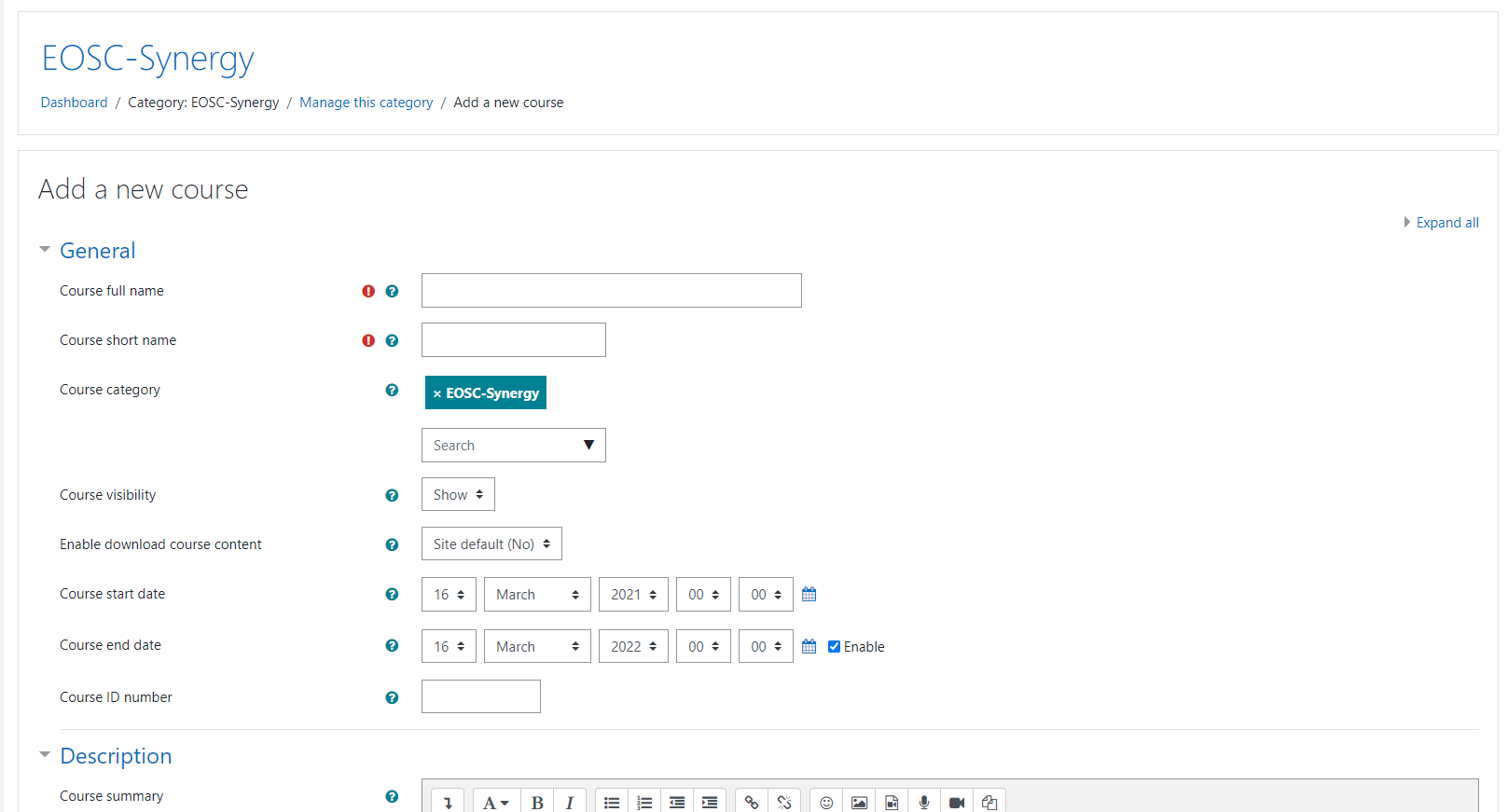Open the end date year 2022 dropdown
The width and height of the screenshot is (1508, 812).
pyautogui.click(x=633, y=646)
